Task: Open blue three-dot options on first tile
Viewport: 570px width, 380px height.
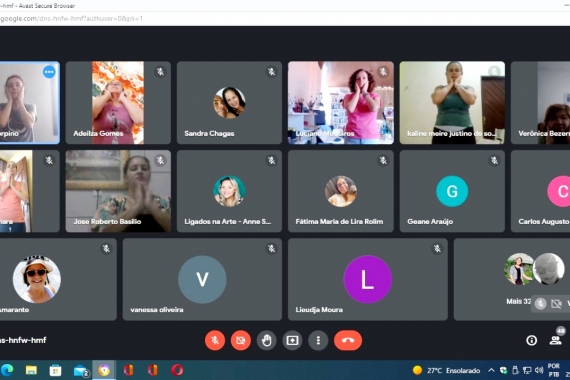Action: (49, 72)
